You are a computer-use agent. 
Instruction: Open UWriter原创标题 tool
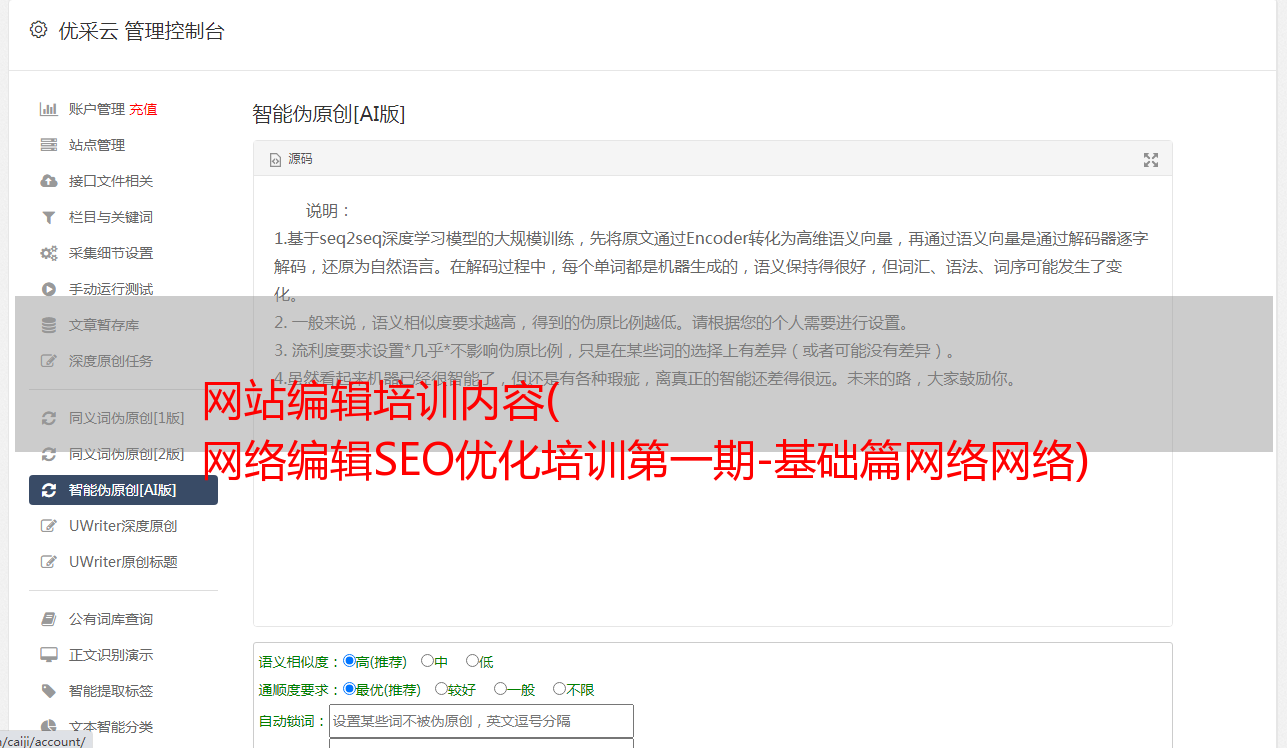[x=123, y=562]
